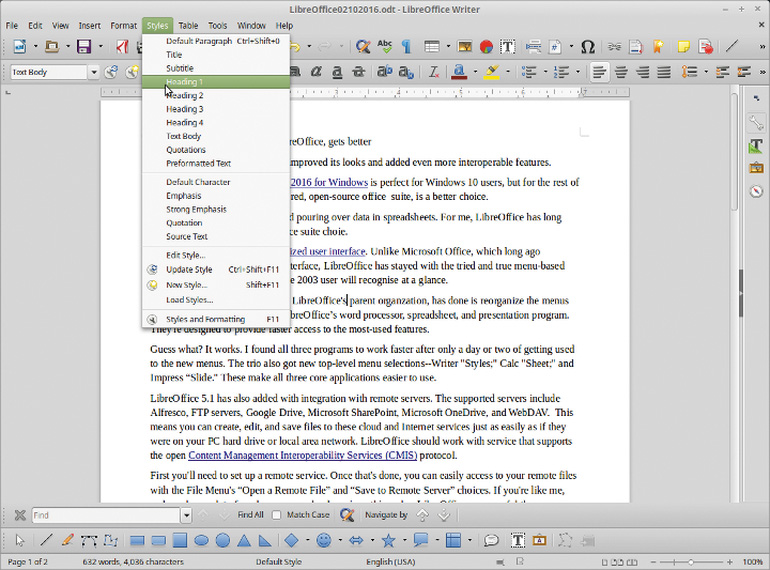
Task: Pick the smiley symbol shapes tool
Action: [x=324, y=541]
